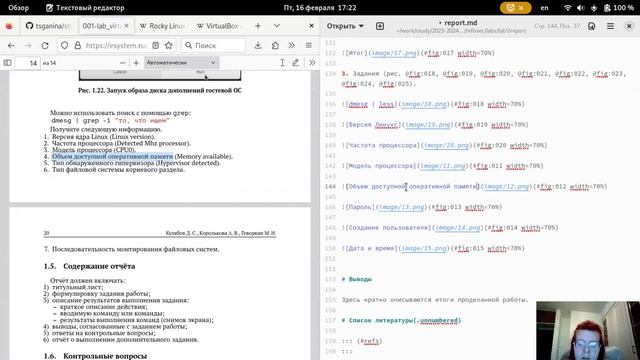
Task: Create a new document tab in Text Editor
Action: click(x=380, y=26)
